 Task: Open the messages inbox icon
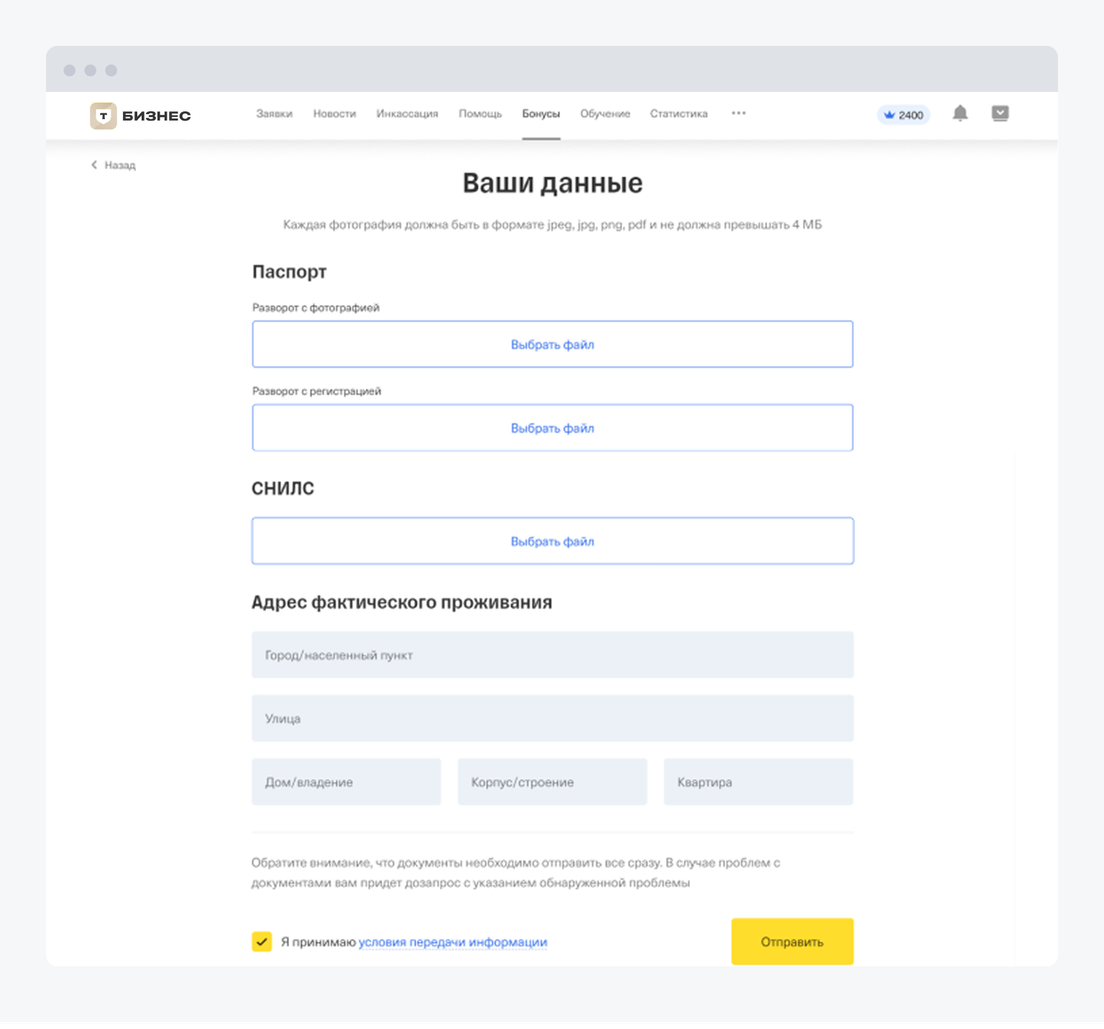1000,114
